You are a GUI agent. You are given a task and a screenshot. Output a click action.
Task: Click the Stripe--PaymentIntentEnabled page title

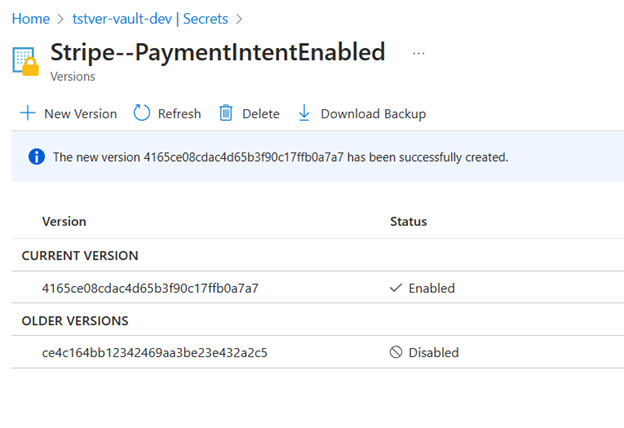pyautogui.click(x=217, y=53)
